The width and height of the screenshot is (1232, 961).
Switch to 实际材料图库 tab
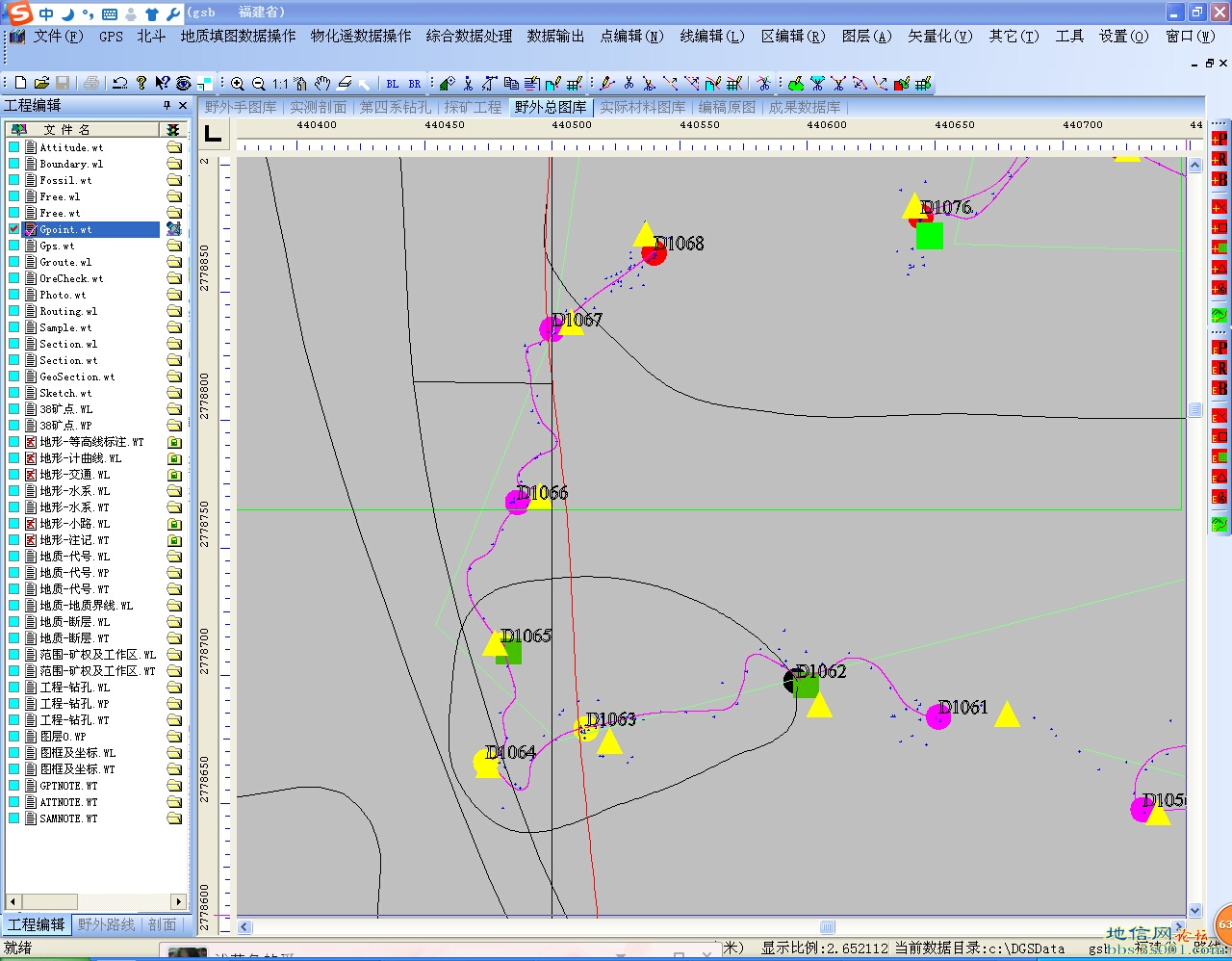642,107
